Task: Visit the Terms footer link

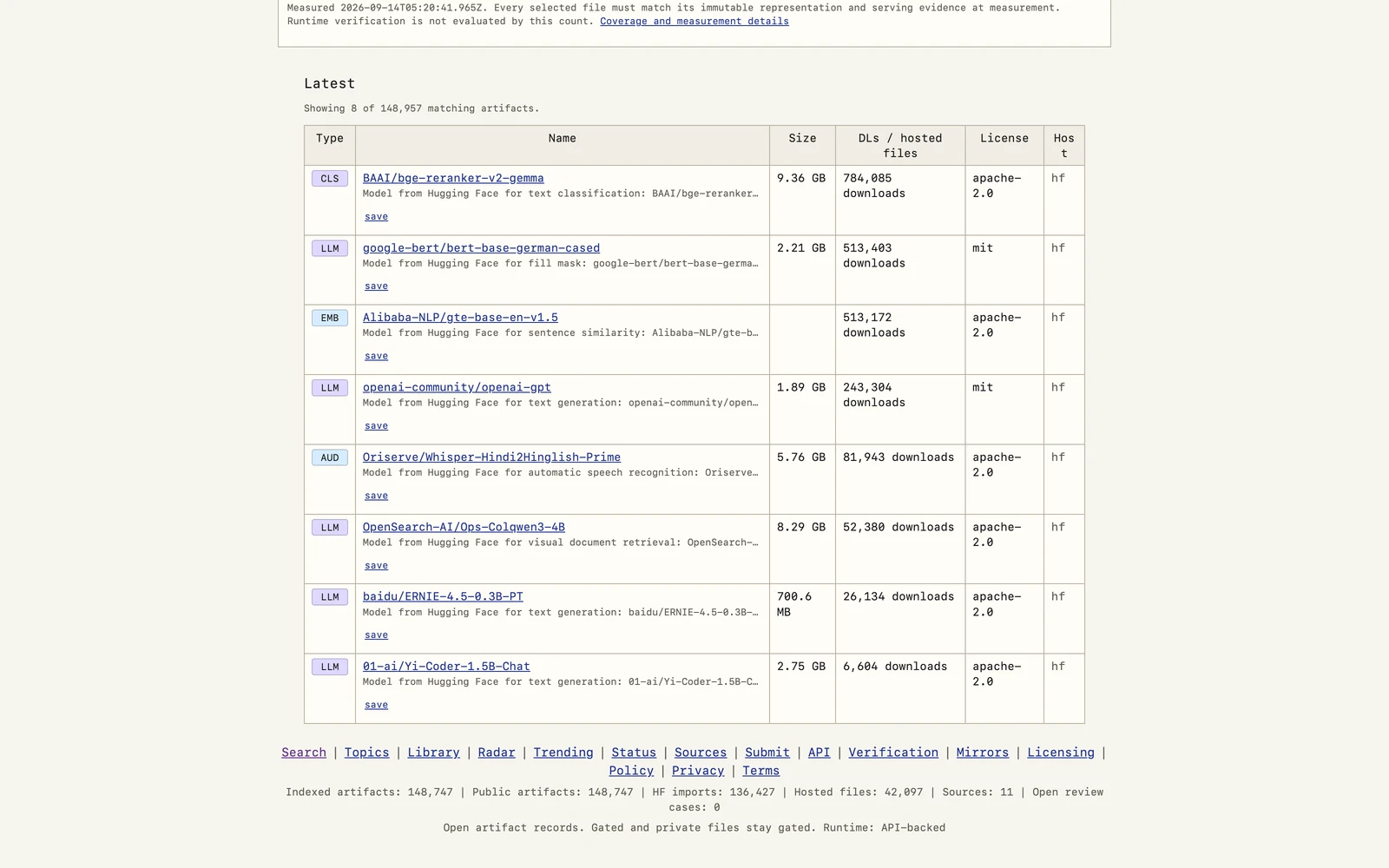Action: pyautogui.click(x=760, y=771)
